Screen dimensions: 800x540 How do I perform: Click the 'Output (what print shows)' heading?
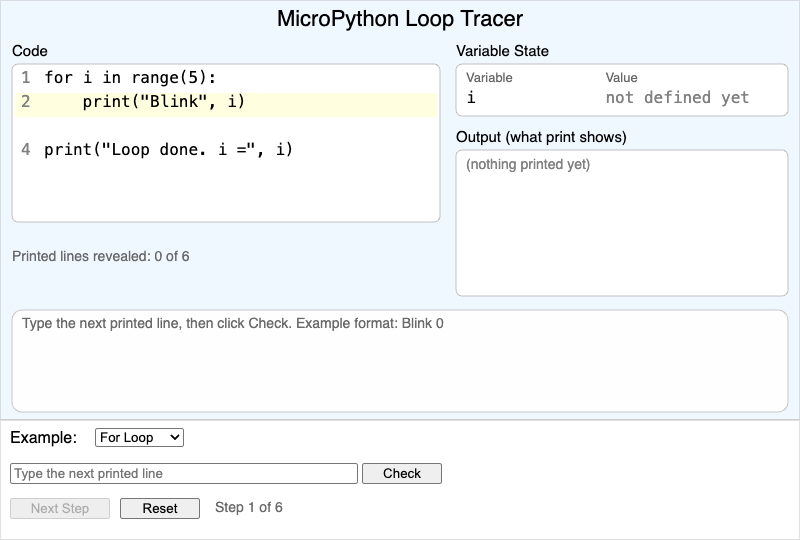541,137
